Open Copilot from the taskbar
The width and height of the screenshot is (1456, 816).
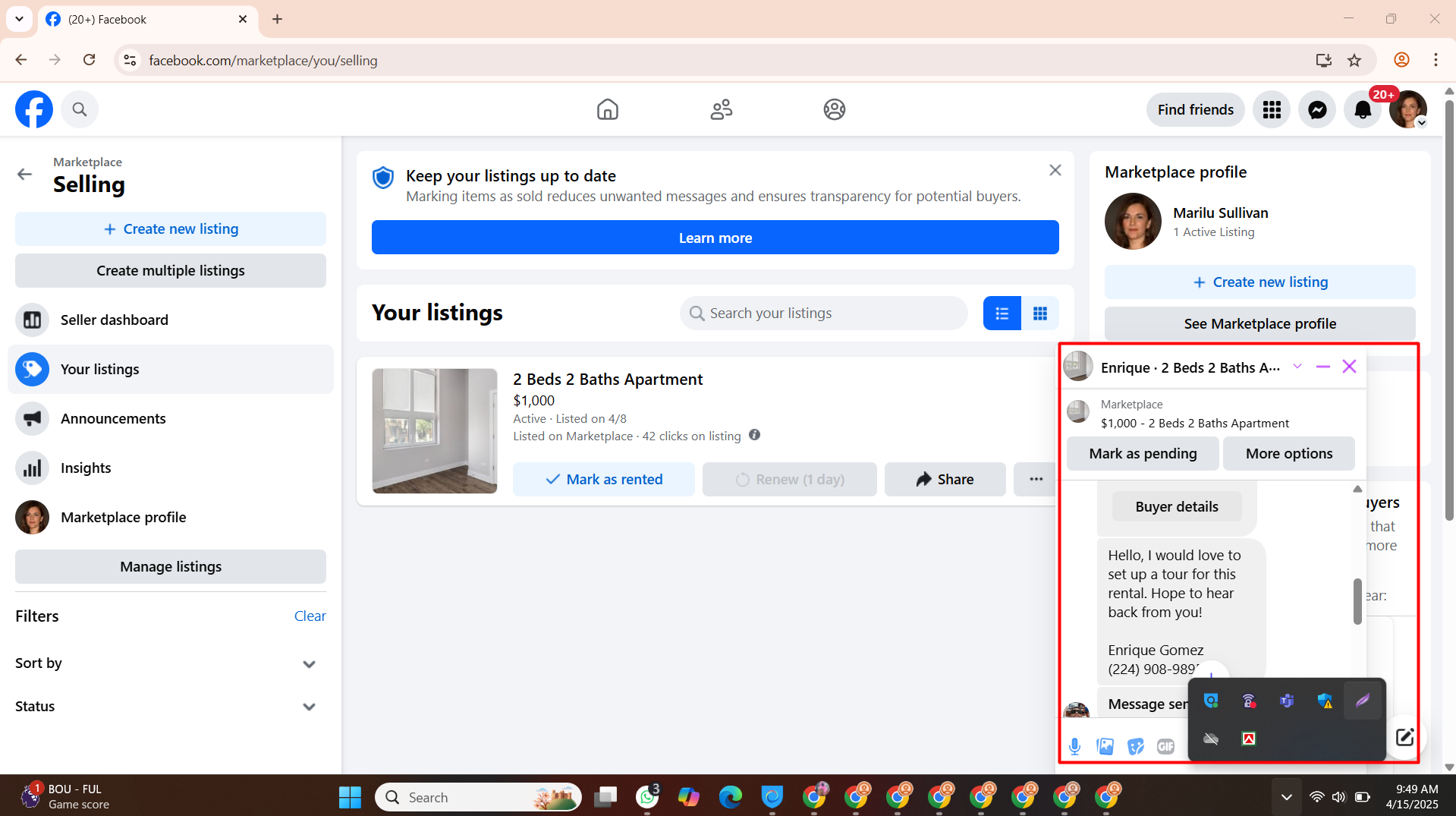click(x=689, y=797)
